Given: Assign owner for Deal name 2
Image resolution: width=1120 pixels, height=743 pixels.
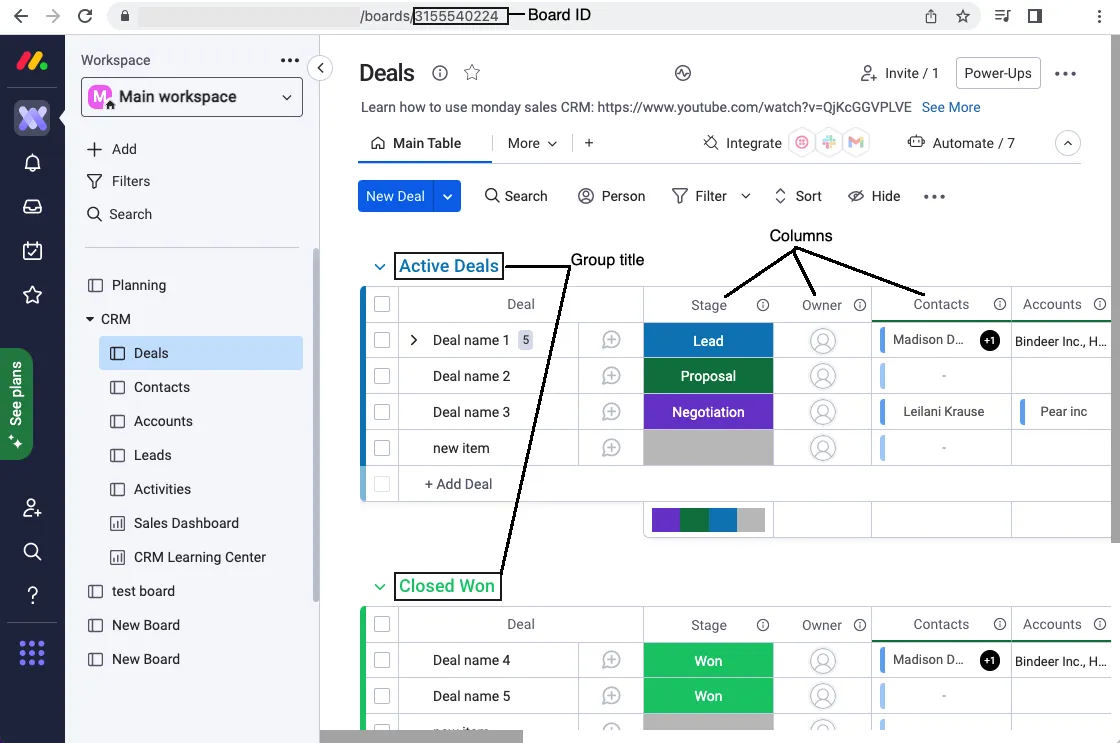Looking at the screenshot, I should [x=823, y=376].
